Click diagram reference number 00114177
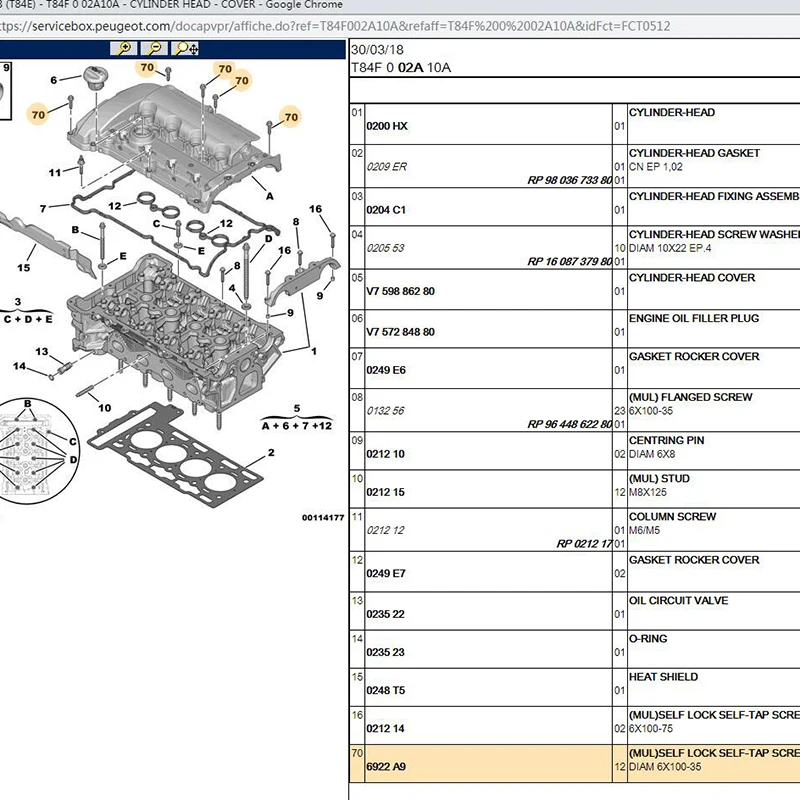This screenshot has width=800, height=800. click(x=323, y=517)
